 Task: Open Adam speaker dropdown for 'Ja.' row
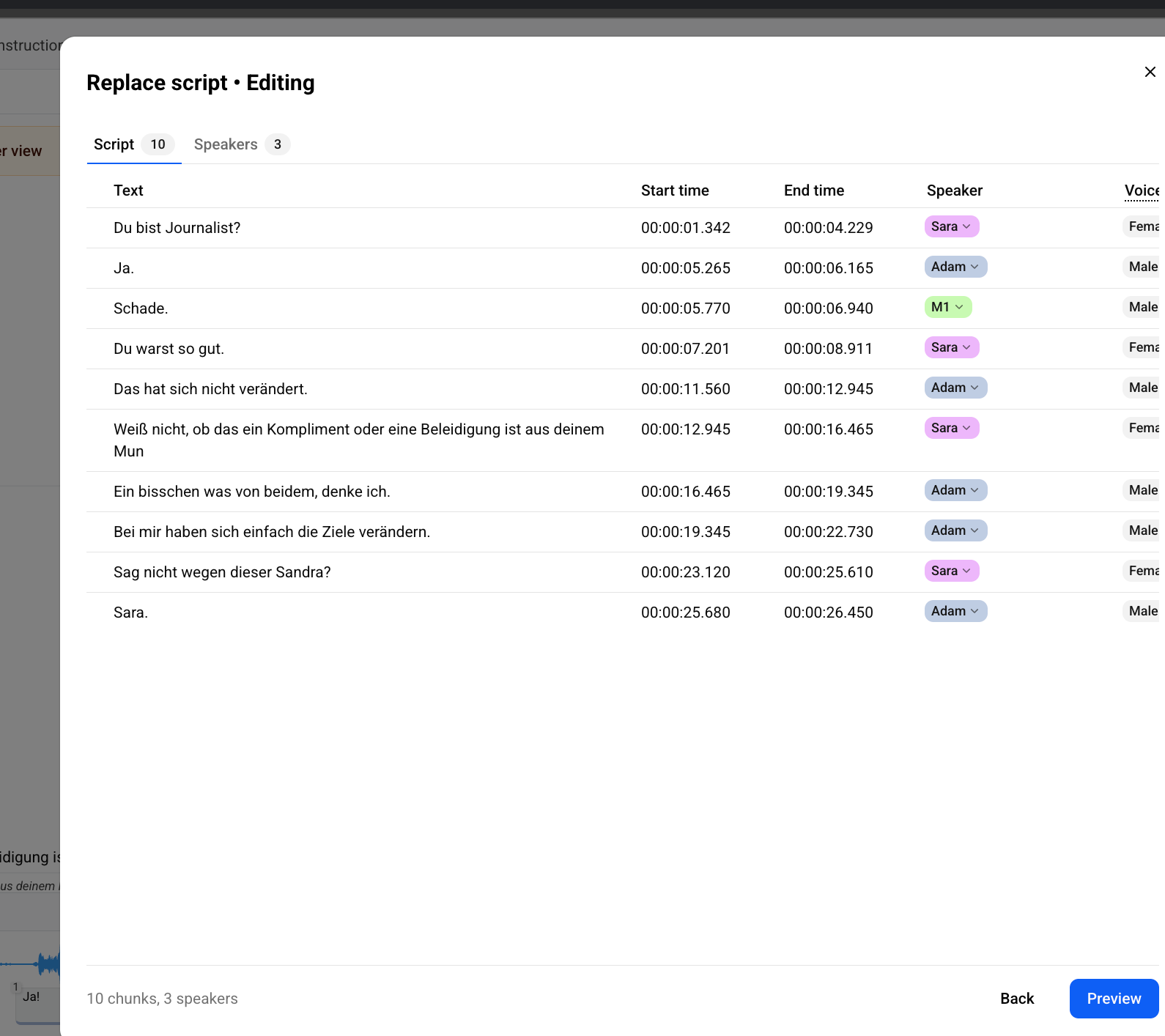tap(955, 267)
